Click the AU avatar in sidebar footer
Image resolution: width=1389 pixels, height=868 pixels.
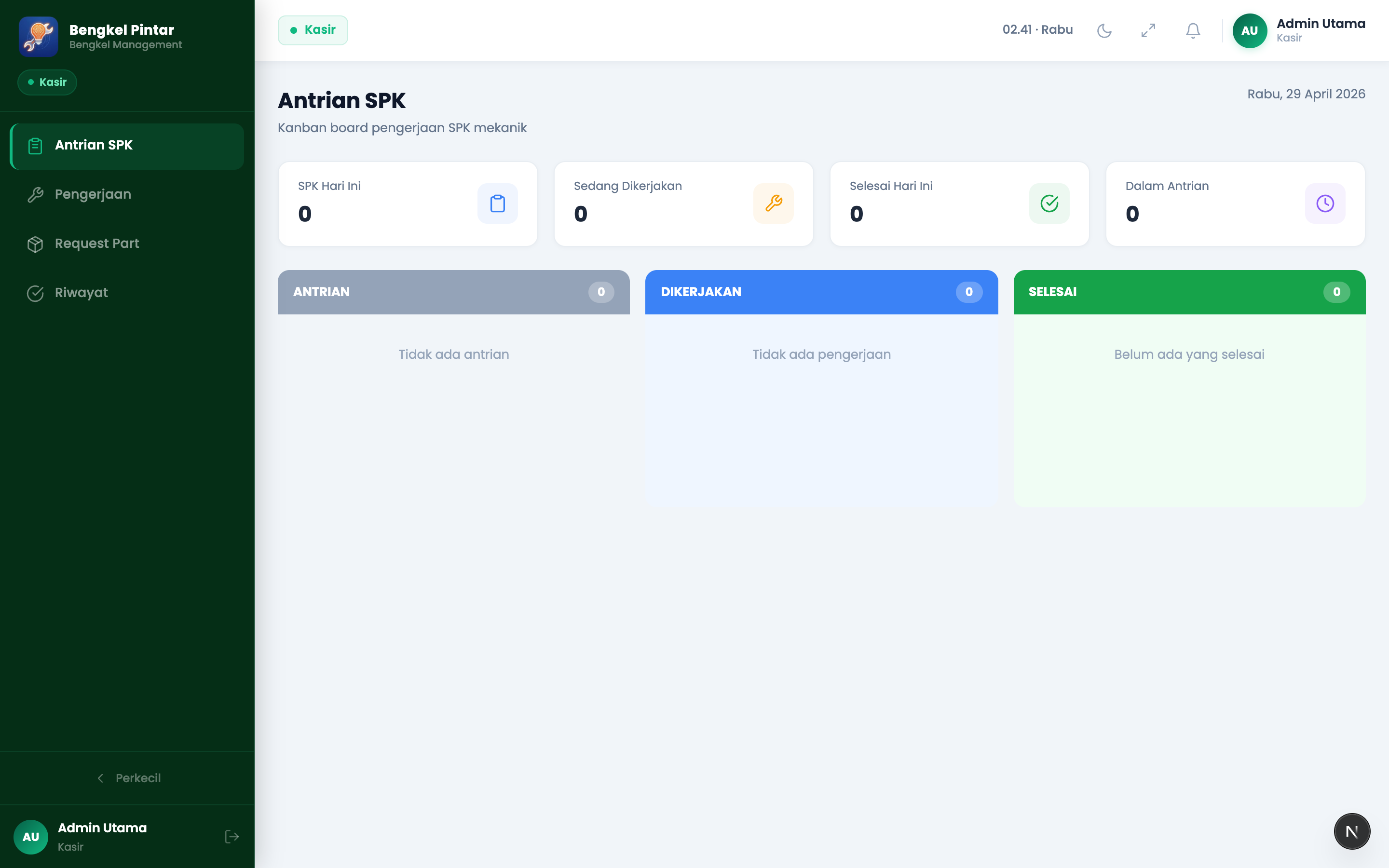(31, 837)
